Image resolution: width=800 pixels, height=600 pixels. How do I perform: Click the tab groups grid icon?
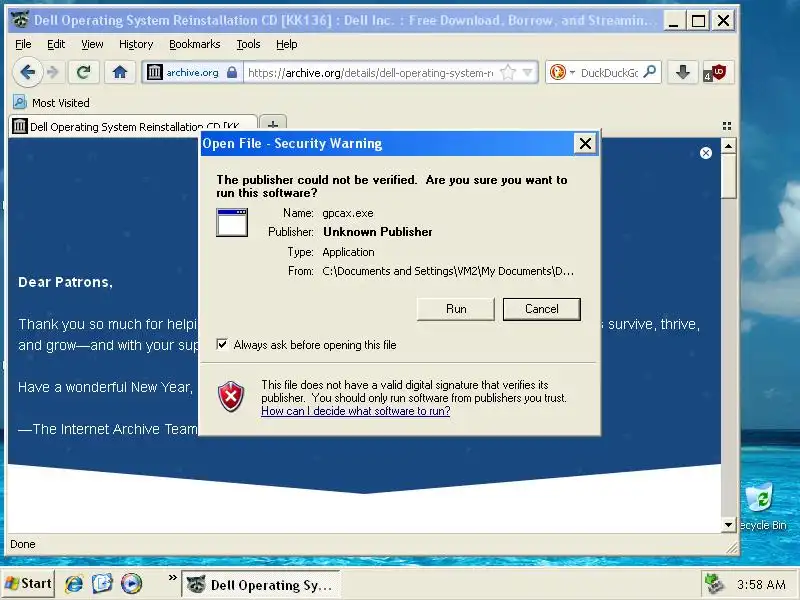pos(727,126)
